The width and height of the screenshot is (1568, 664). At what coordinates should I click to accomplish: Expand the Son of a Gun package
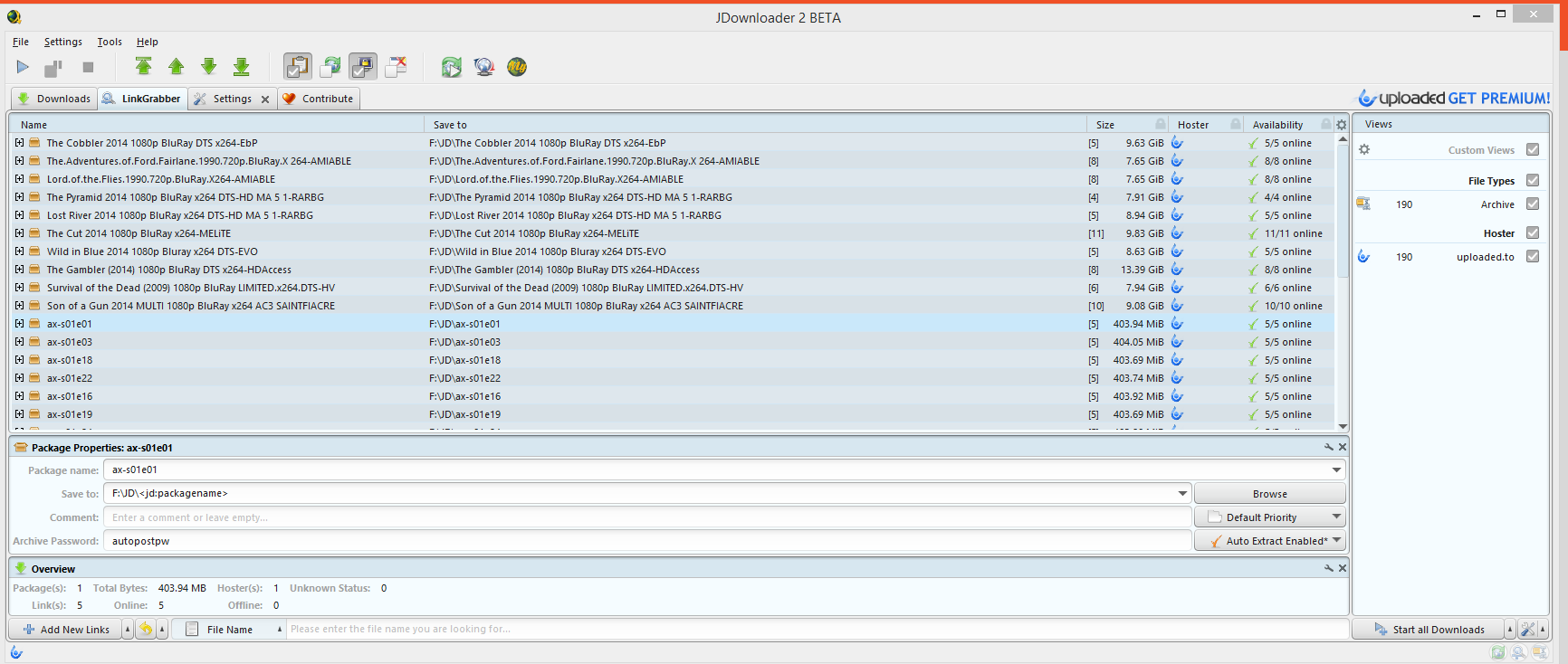coord(19,306)
